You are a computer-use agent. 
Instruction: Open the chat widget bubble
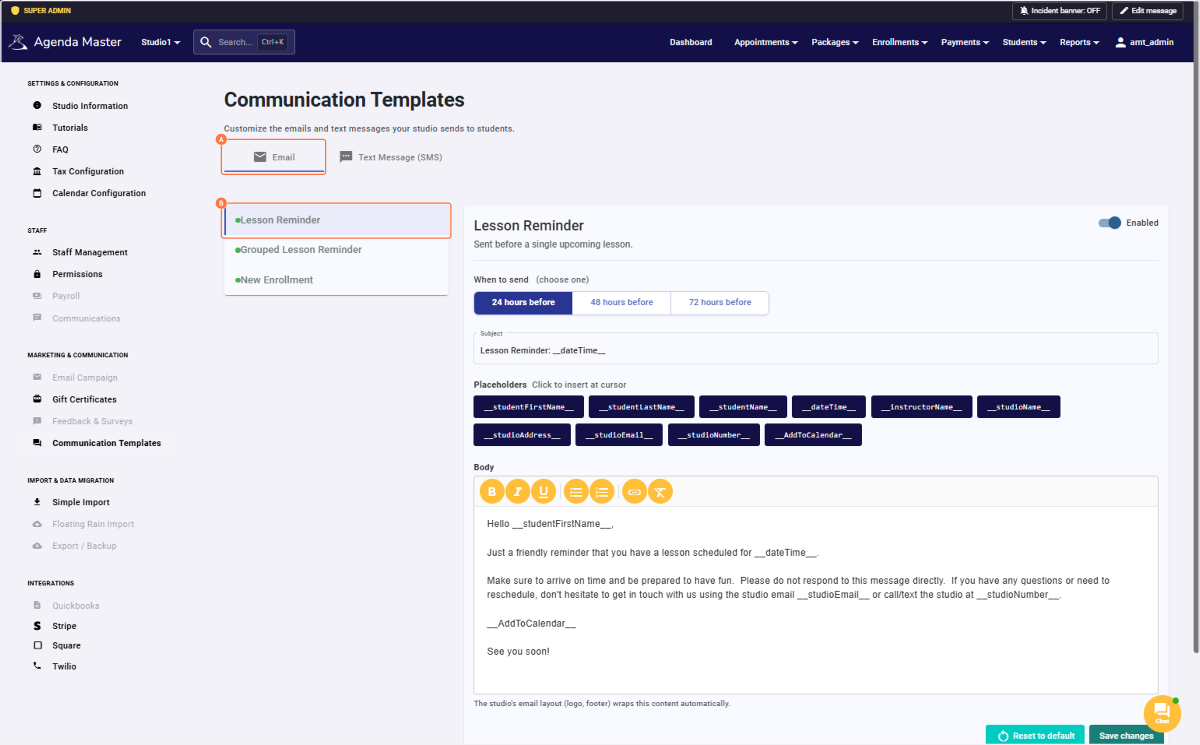[x=1162, y=713]
